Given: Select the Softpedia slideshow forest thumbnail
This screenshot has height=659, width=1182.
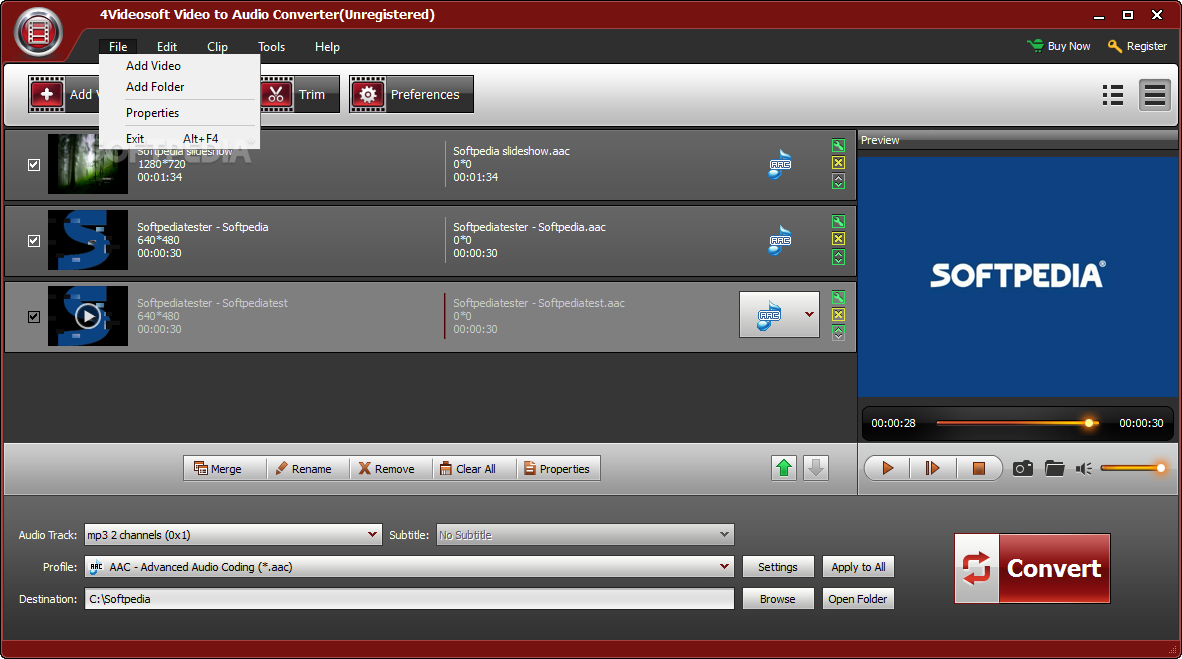Looking at the screenshot, I should 87,164.
